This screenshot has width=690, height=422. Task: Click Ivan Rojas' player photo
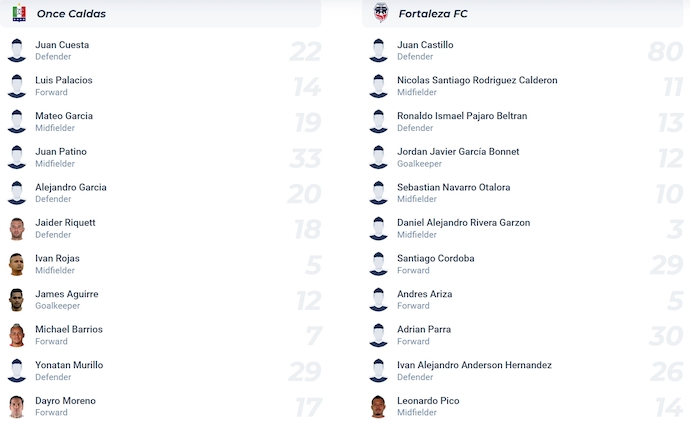coord(17,264)
